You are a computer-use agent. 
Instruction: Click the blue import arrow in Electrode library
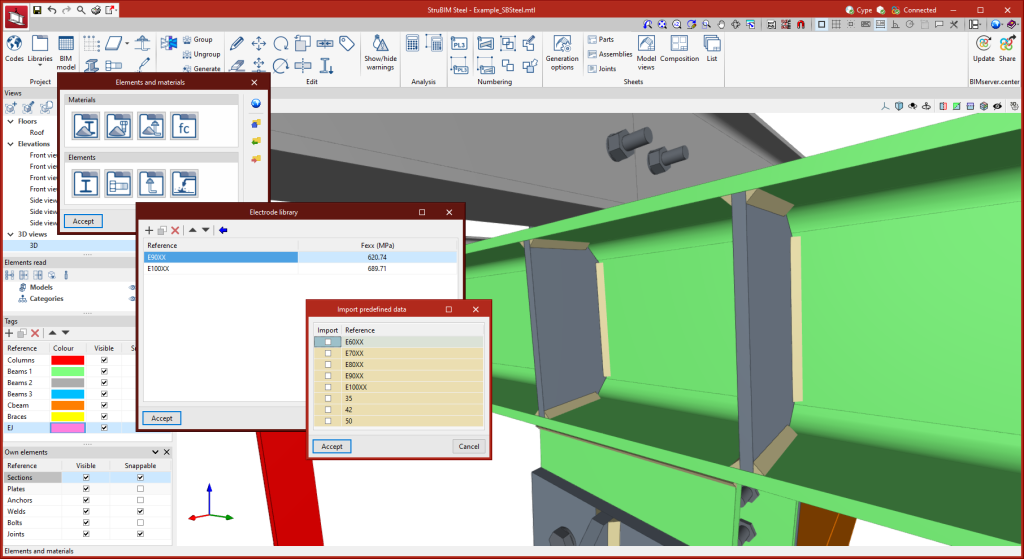(223, 230)
